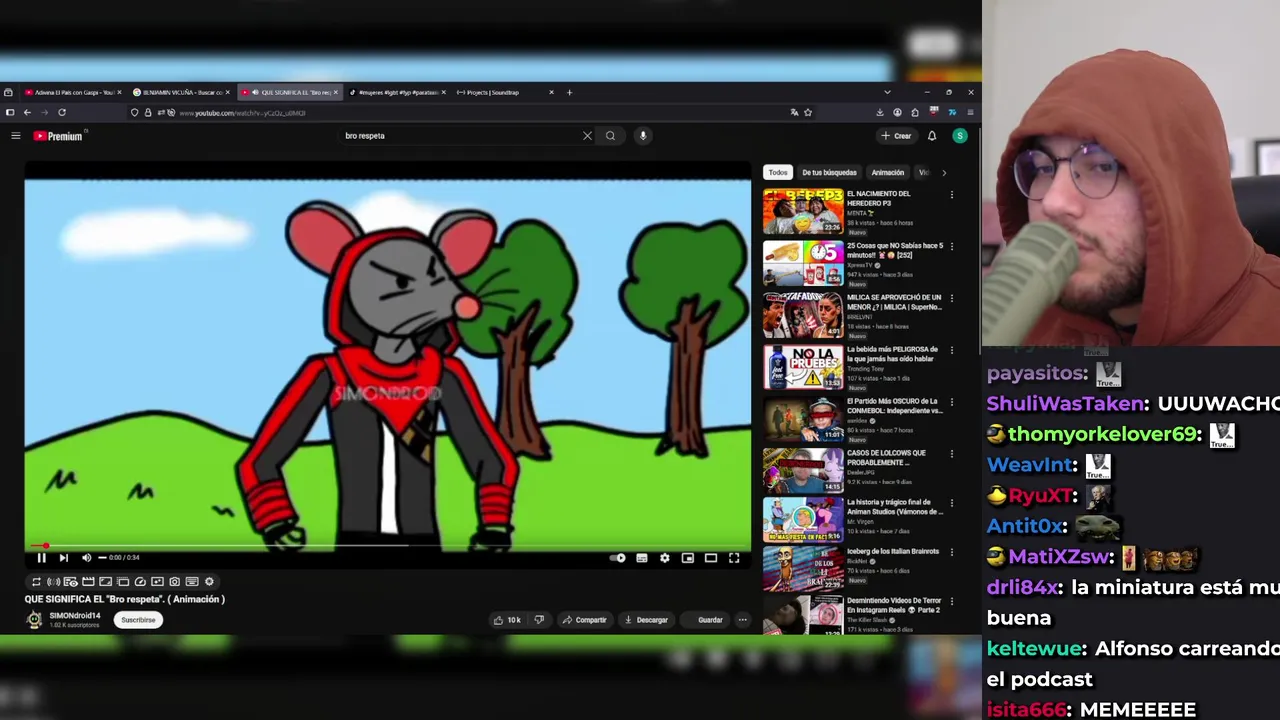The height and width of the screenshot is (720, 1280).
Task: Click the Descargar download button
Action: coord(646,620)
